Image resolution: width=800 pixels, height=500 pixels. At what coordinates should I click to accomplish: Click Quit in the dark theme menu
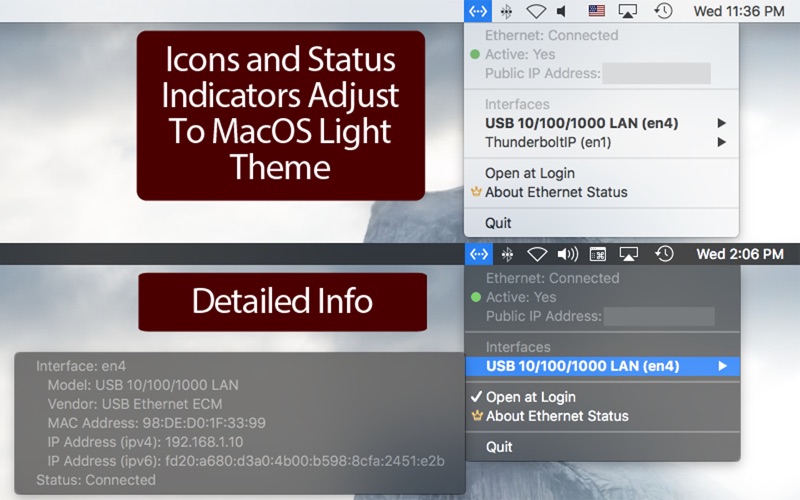point(500,447)
